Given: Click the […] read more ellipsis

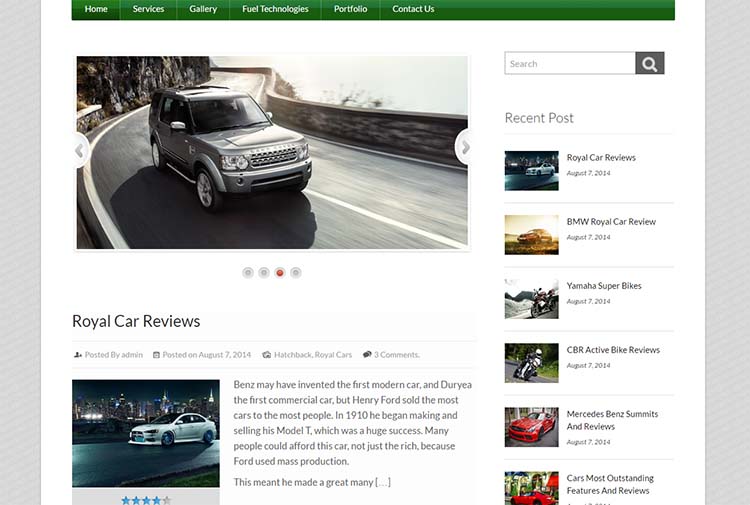Looking at the screenshot, I should [x=383, y=482].
